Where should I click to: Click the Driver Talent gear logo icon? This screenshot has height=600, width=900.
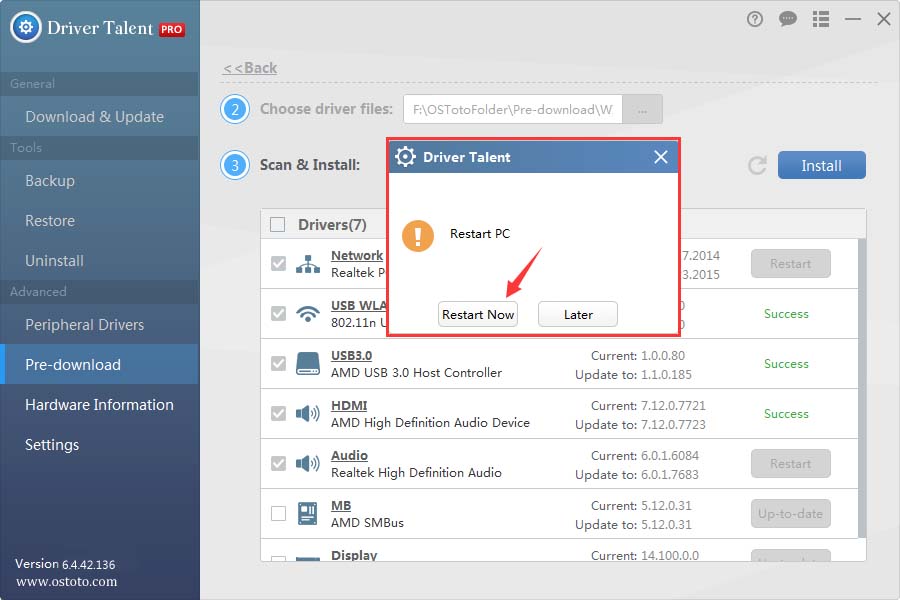point(26,27)
